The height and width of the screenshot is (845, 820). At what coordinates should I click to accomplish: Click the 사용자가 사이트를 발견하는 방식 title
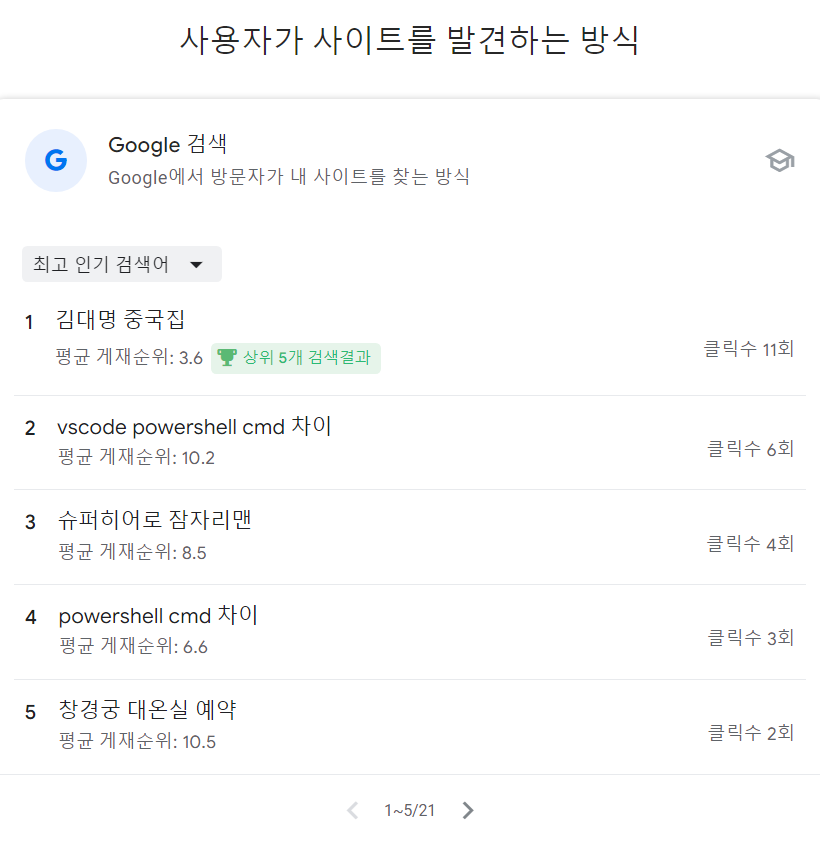click(409, 40)
